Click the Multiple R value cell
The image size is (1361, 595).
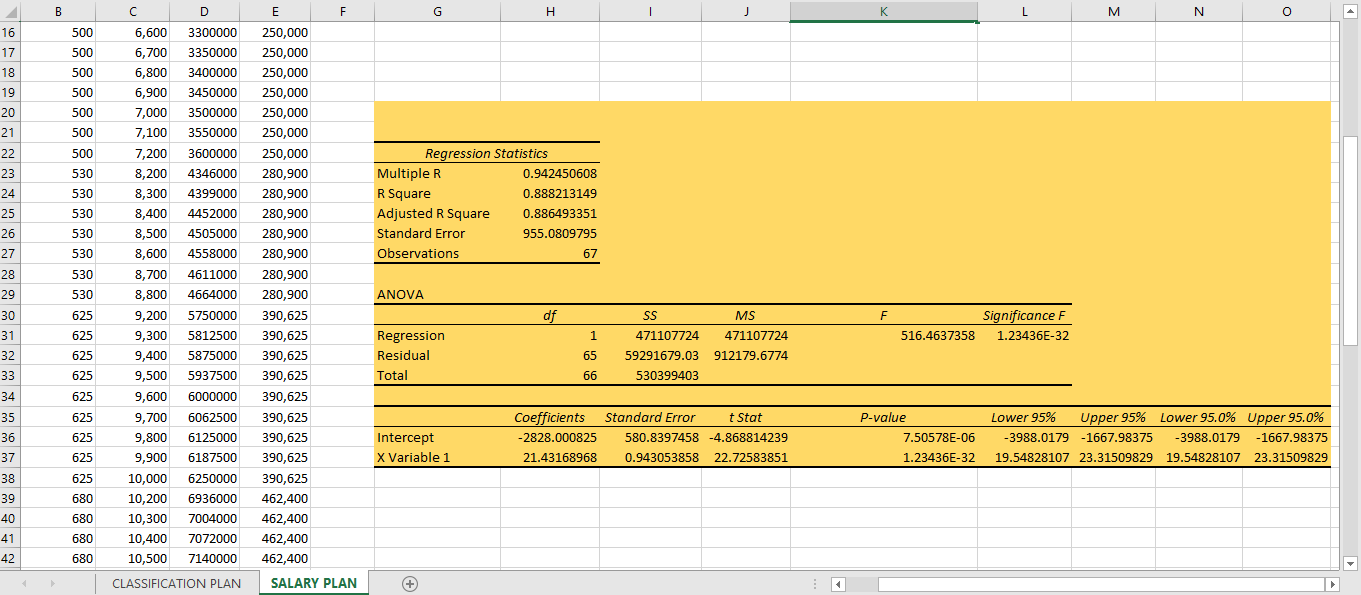pos(549,173)
